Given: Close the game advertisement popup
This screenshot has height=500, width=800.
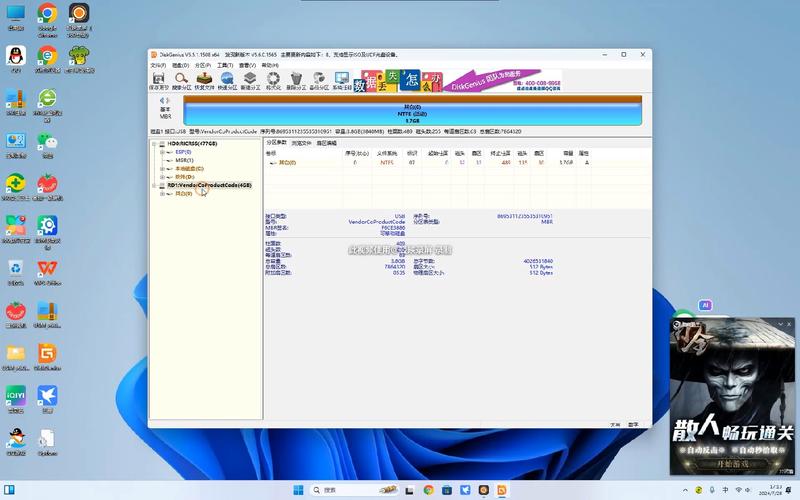Looking at the screenshot, I should coord(789,324).
